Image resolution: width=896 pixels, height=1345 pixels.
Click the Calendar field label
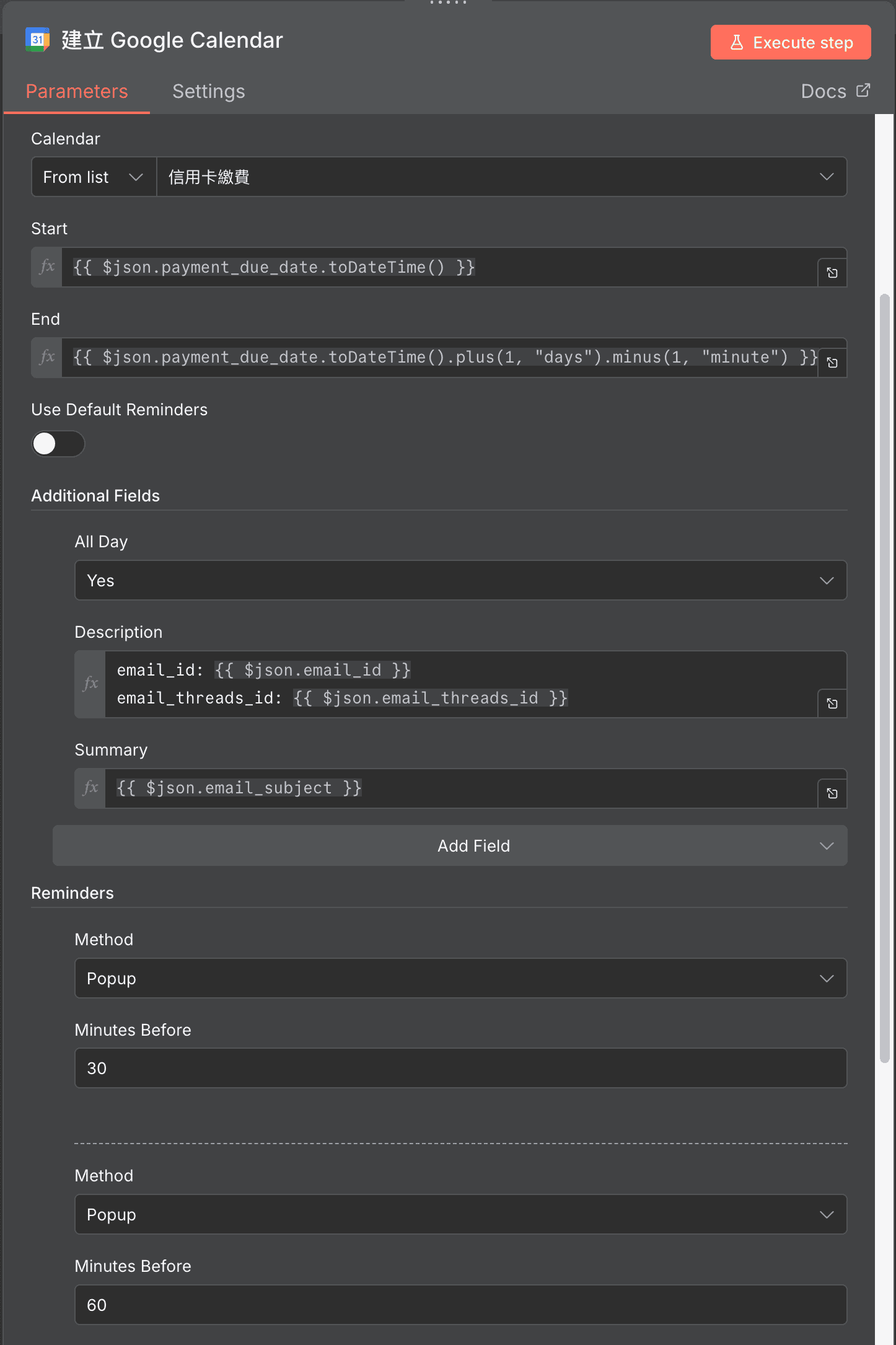click(66, 139)
